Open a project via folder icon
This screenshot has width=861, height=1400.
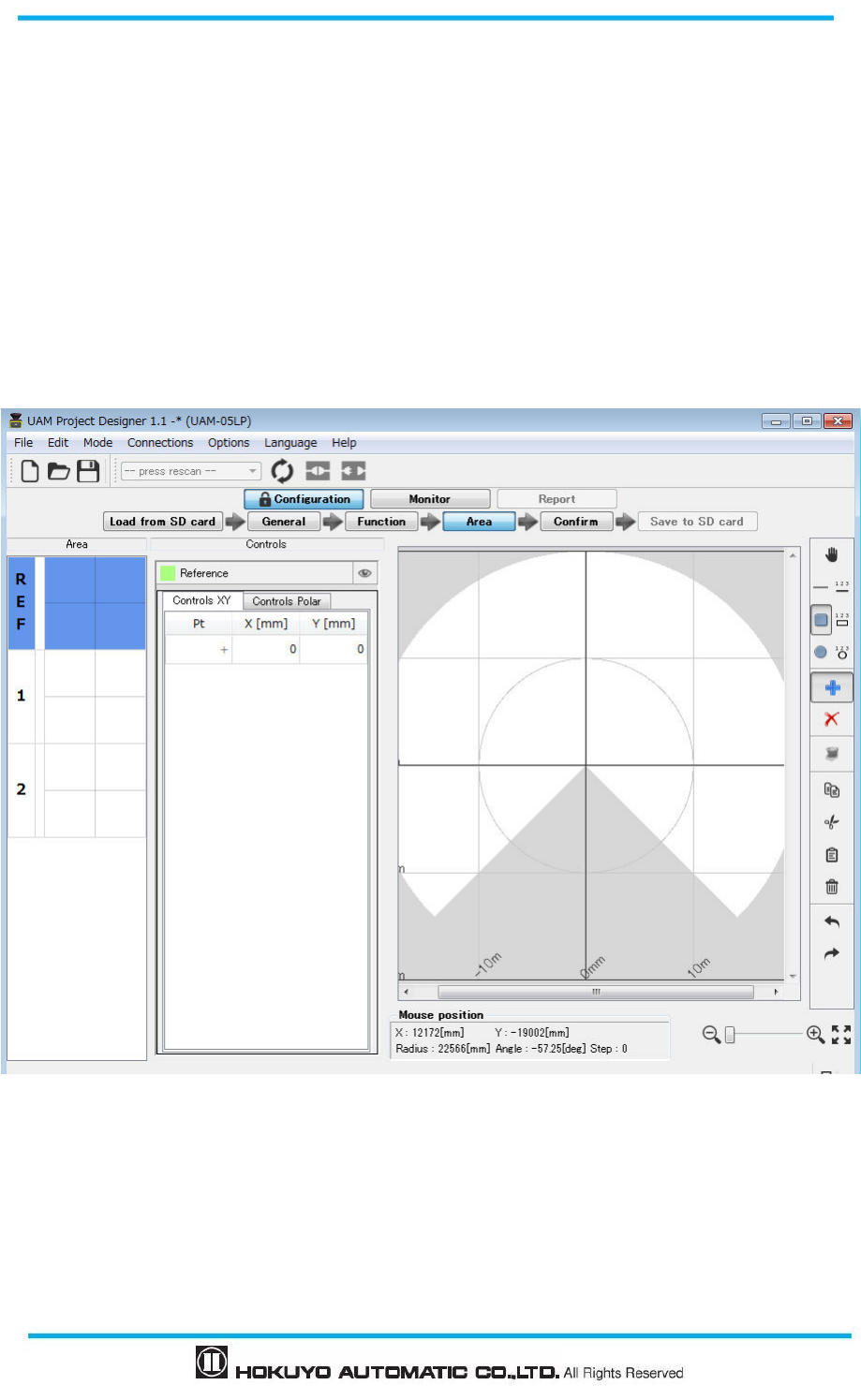click(59, 471)
